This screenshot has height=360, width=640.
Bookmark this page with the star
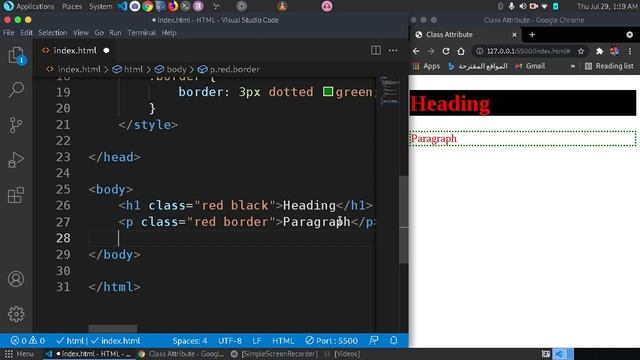tap(581, 51)
